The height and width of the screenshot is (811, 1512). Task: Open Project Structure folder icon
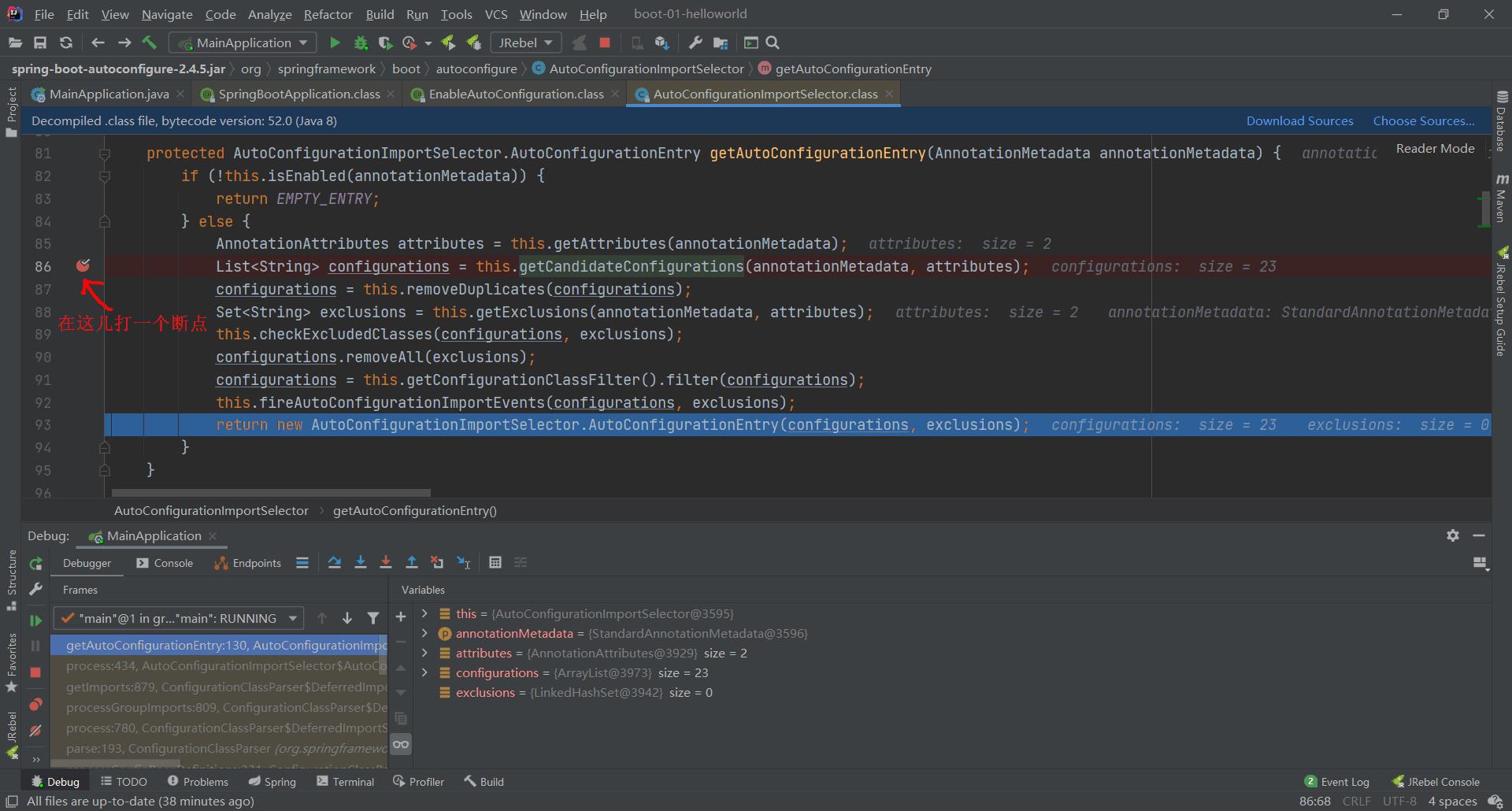(720, 43)
